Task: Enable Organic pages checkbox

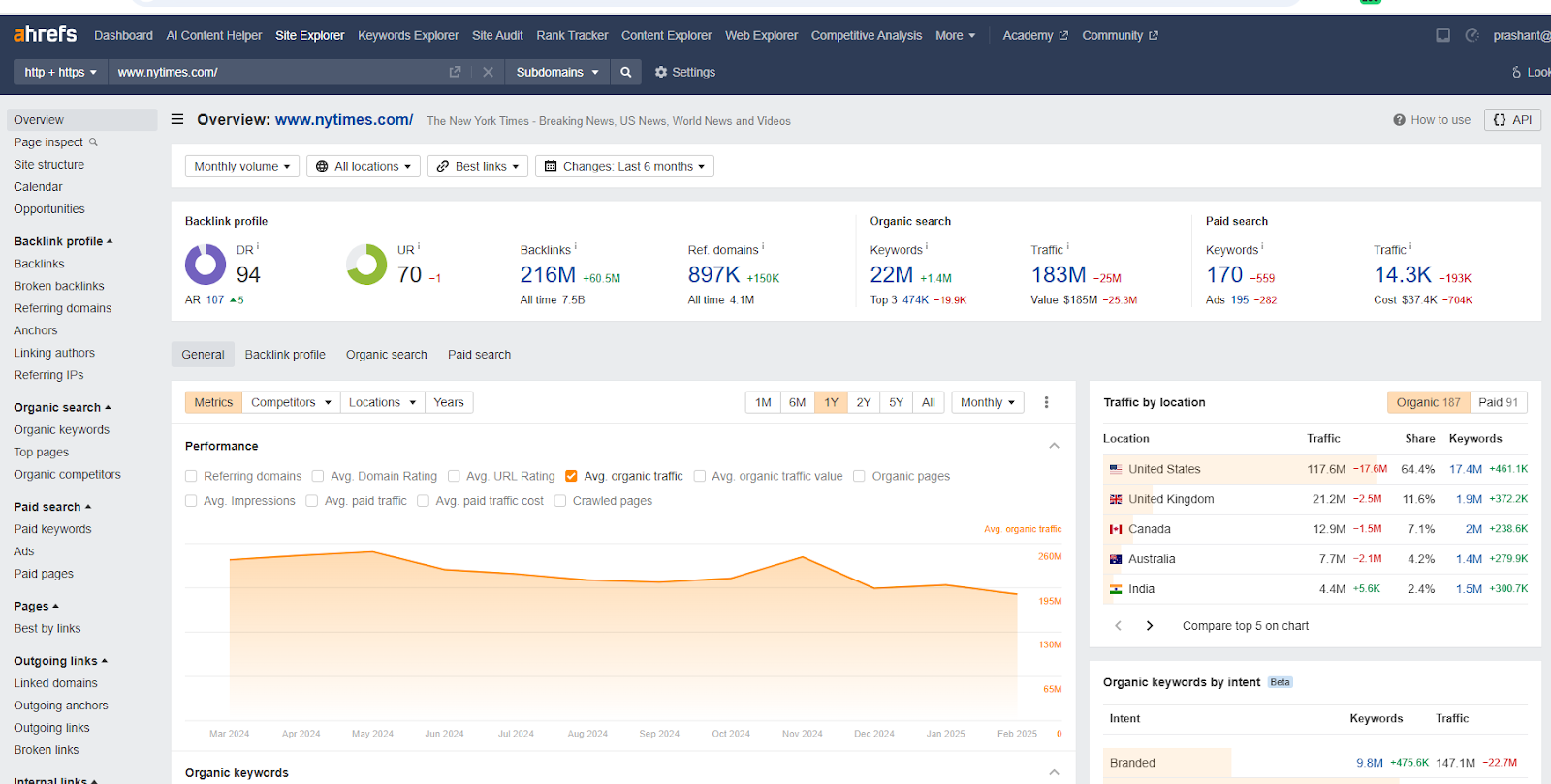Action: click(859, 476)
